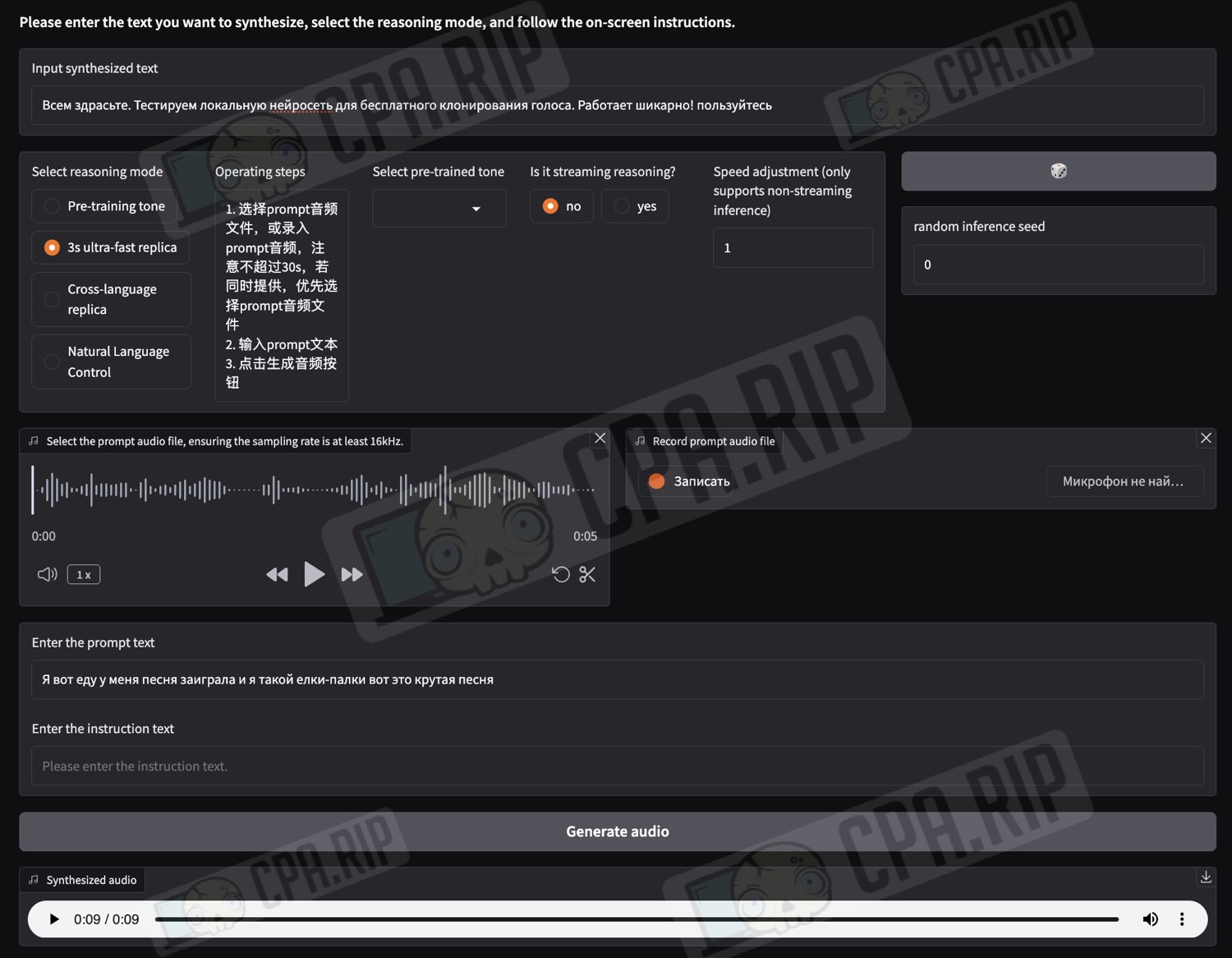Click the Generate audio button
1232x958 pixels.
pyautogui.click(x=617, y=831)
